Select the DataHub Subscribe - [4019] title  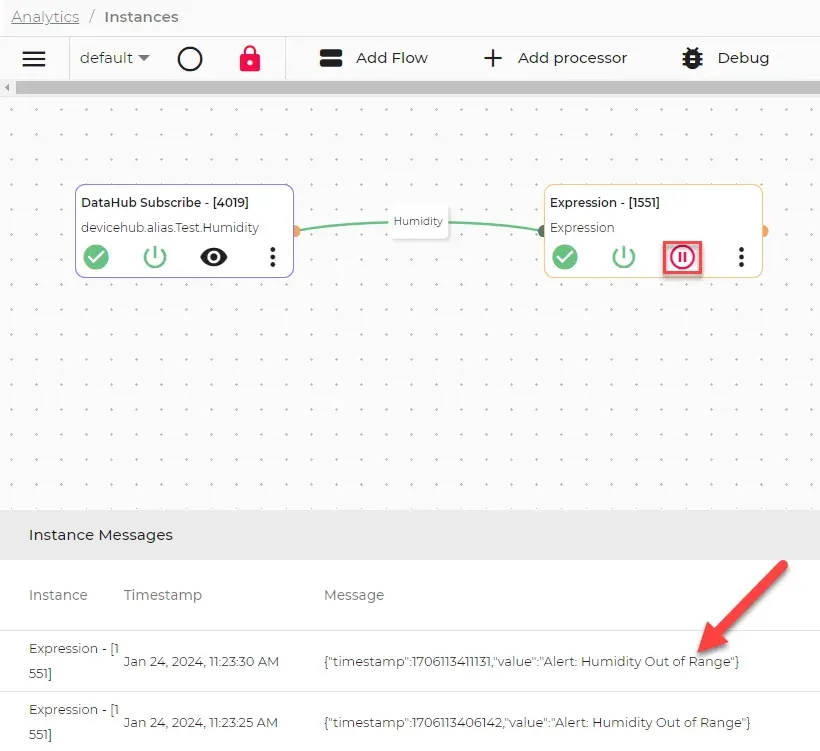[165, 202]
